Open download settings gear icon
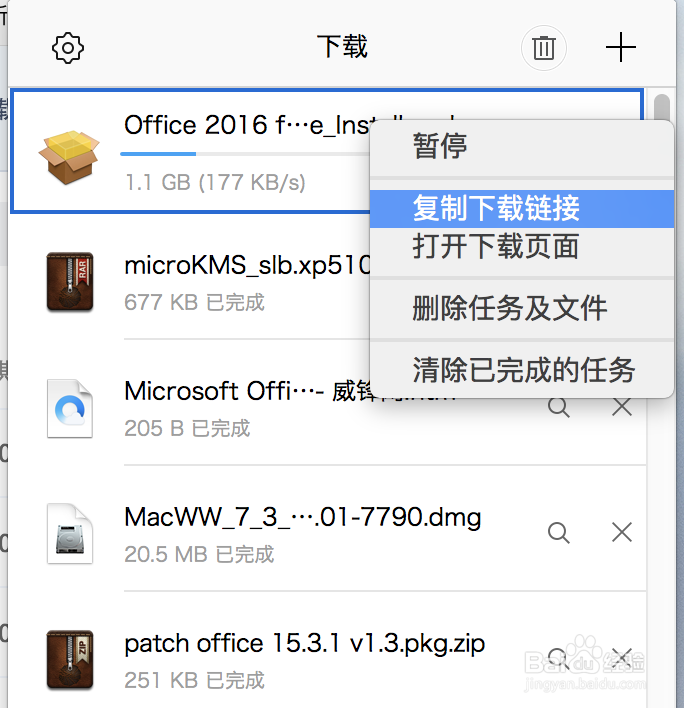This screenshot has width=684, height=708. pos(68,47)
